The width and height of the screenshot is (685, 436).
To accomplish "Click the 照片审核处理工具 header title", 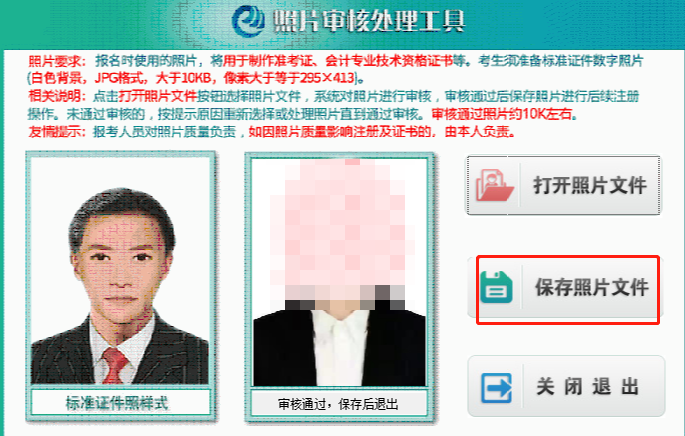I will tap(368, 21).
